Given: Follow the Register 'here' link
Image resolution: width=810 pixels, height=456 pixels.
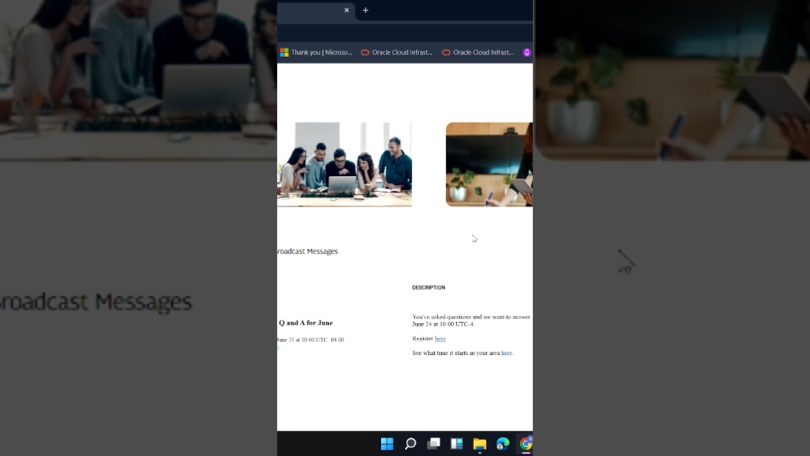Looking at the screenshot, I should tap(440, 339).
